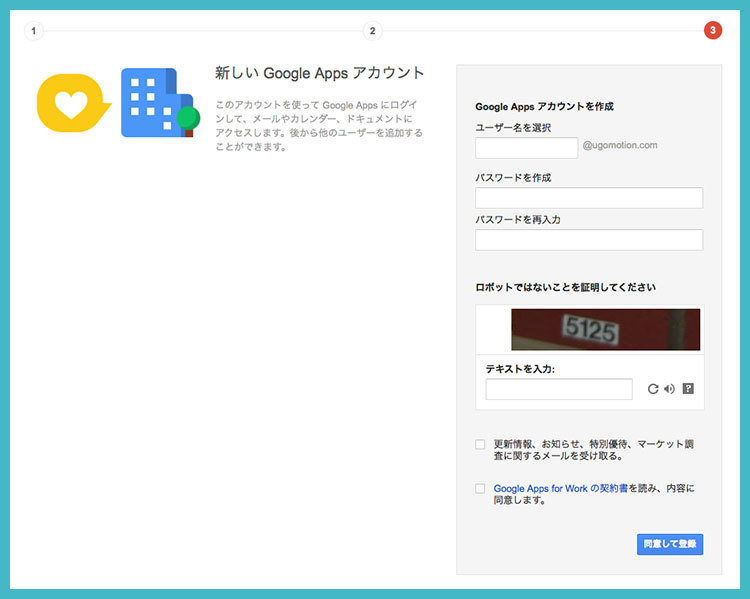Focus the テキストを入力 captcha text field

[x=559, y=389]
